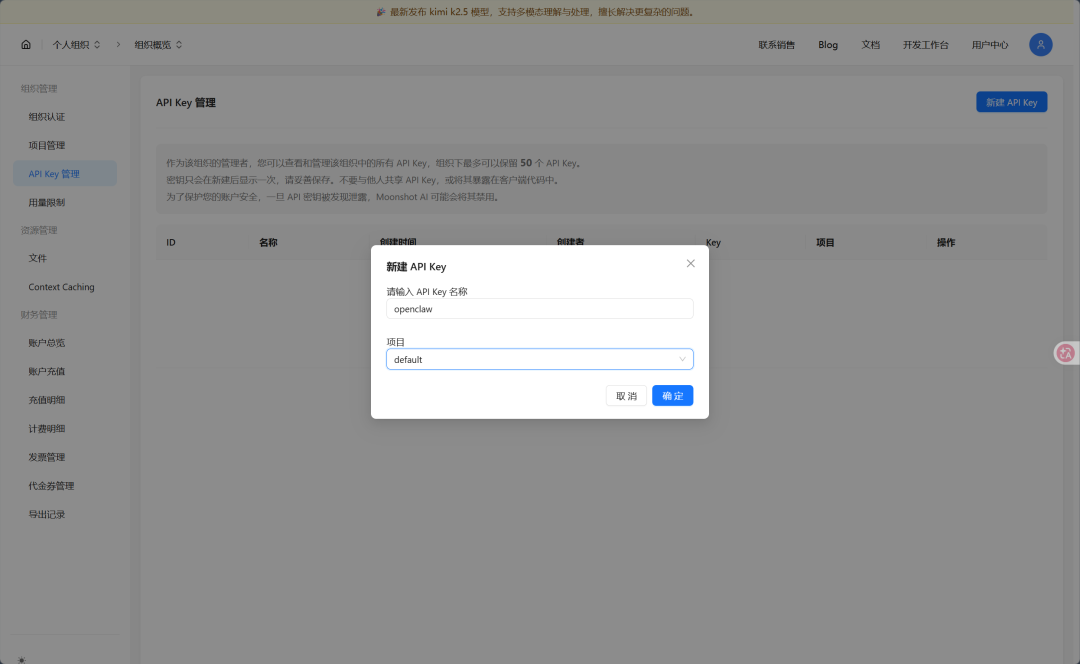Click the 操作 column header
1080x664 pixels.
[946, 242]
